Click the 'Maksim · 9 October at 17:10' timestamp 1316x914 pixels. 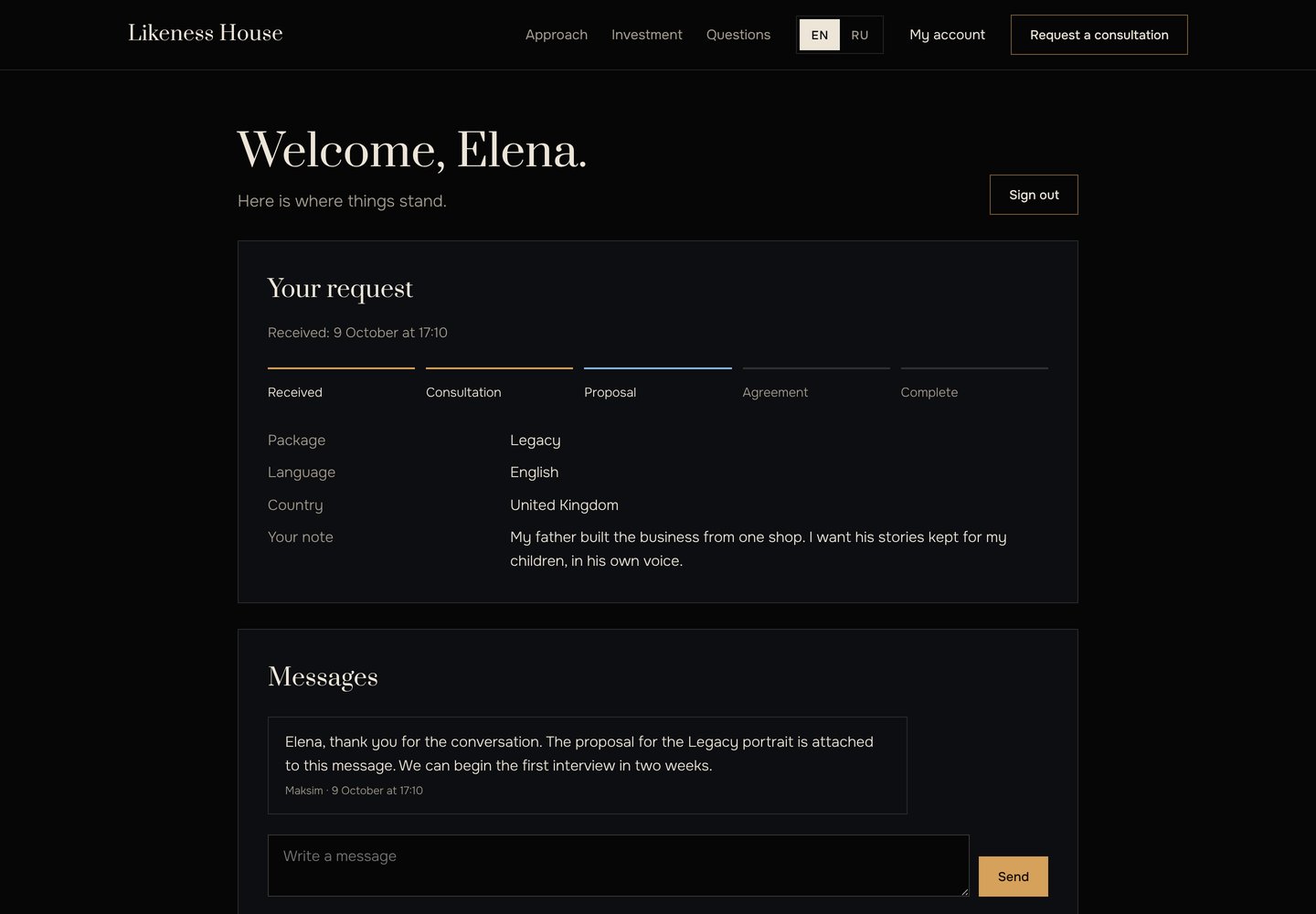tap(354, 791)
